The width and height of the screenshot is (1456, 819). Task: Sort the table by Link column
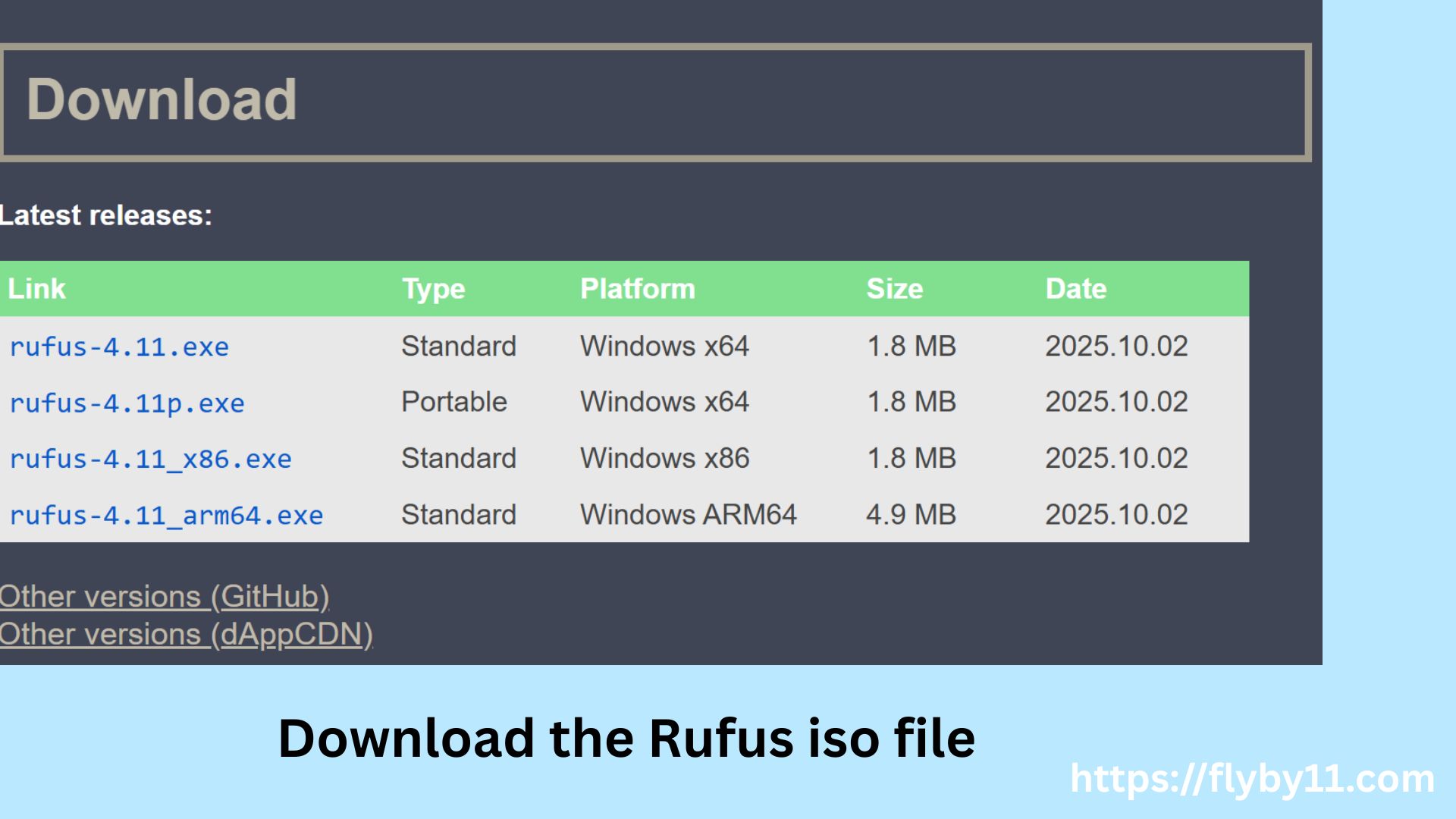click(36, 288)
